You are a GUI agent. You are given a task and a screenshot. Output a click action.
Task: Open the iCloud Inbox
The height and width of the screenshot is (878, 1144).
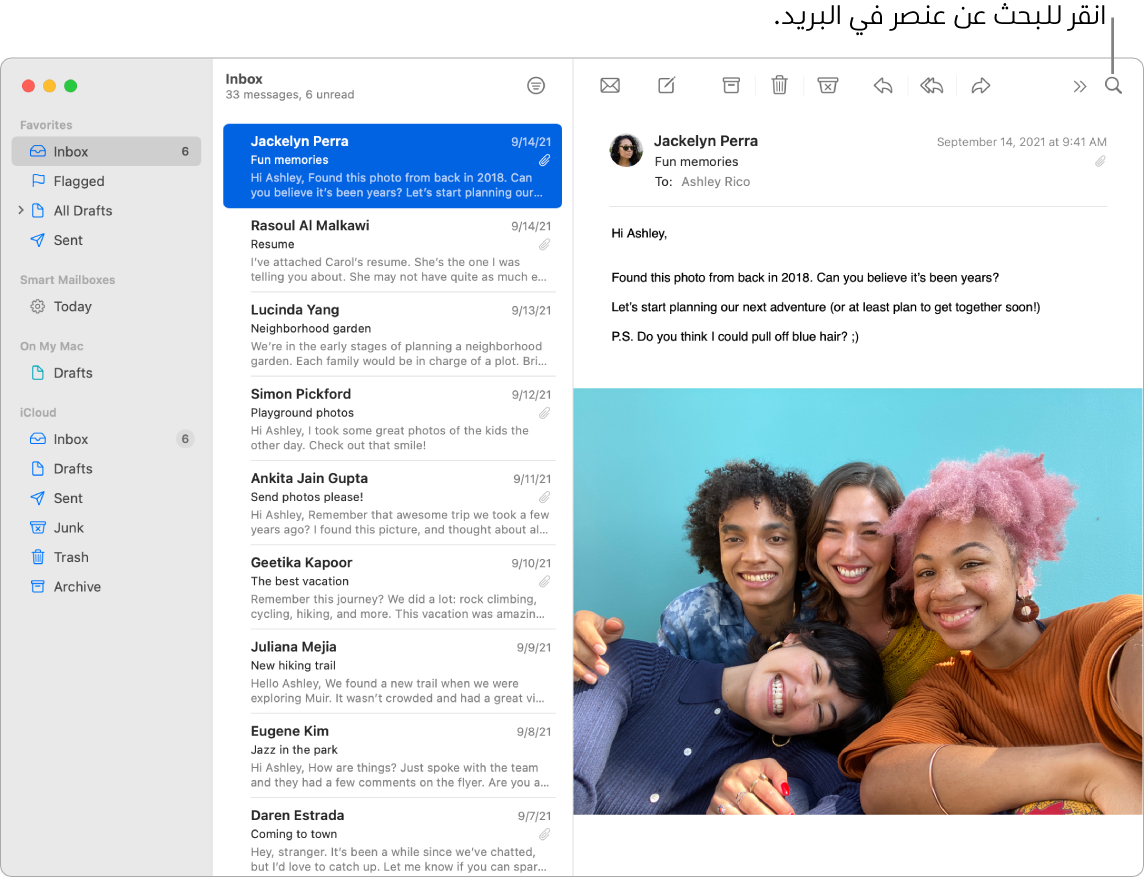coord(107,439)
